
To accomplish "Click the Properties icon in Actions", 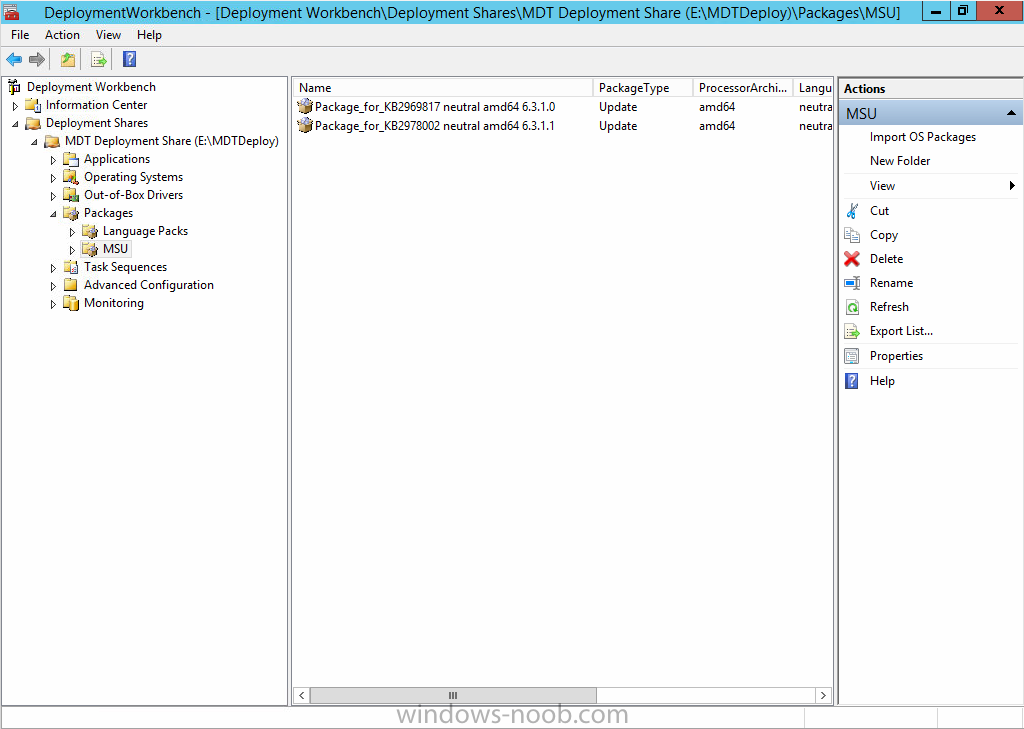I will click(x=852, y=356).
